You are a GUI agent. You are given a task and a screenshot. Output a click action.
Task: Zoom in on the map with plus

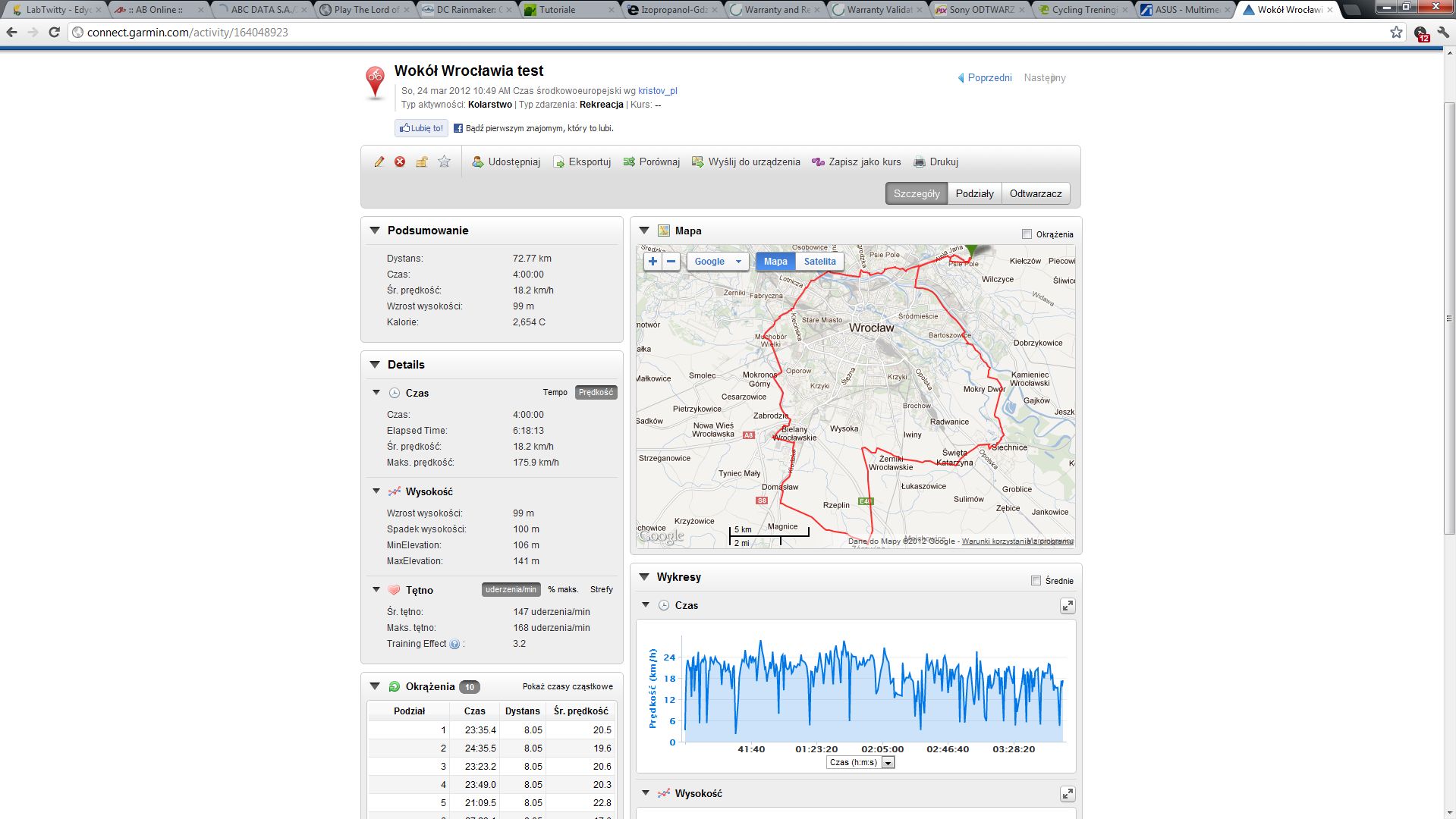coord(653,262)
